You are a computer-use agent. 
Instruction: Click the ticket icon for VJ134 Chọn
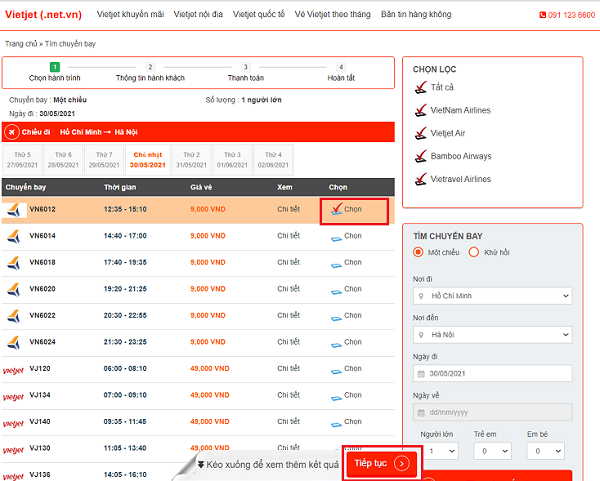click(336, 398)
